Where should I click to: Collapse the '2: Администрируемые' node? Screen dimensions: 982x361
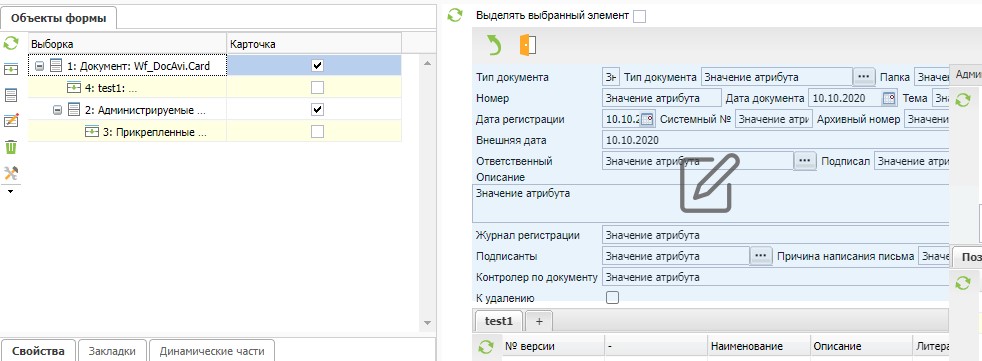(x=58, y=110)
